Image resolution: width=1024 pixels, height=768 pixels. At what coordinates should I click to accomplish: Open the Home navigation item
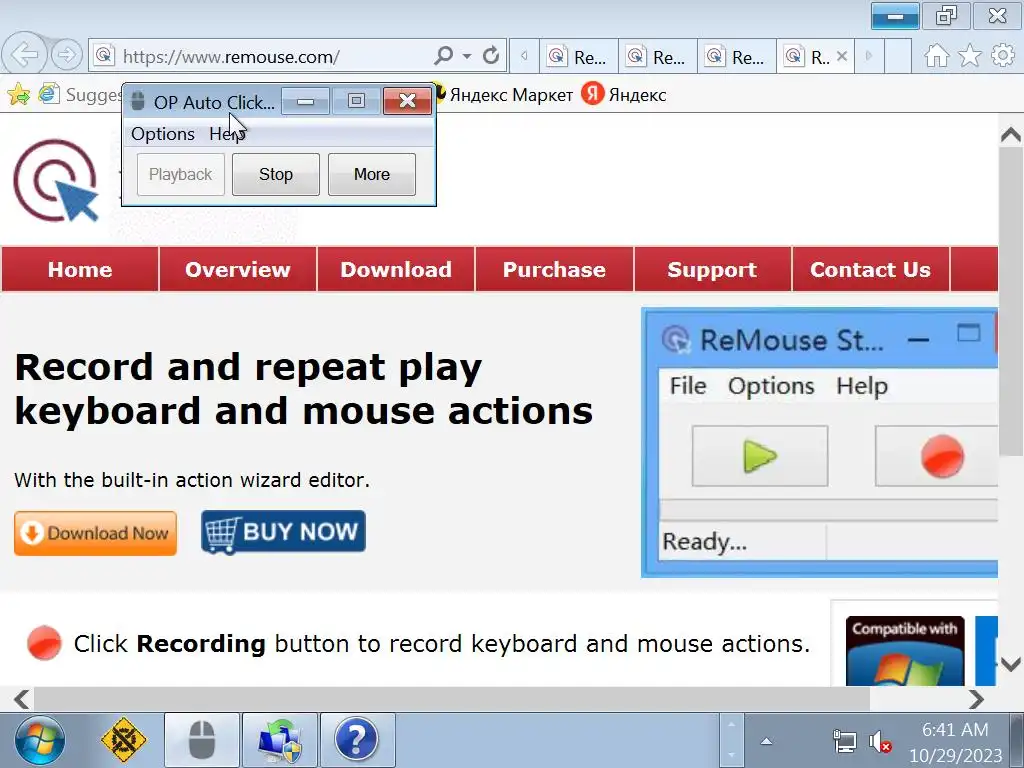pyautogui.click(x=80, y=269)
